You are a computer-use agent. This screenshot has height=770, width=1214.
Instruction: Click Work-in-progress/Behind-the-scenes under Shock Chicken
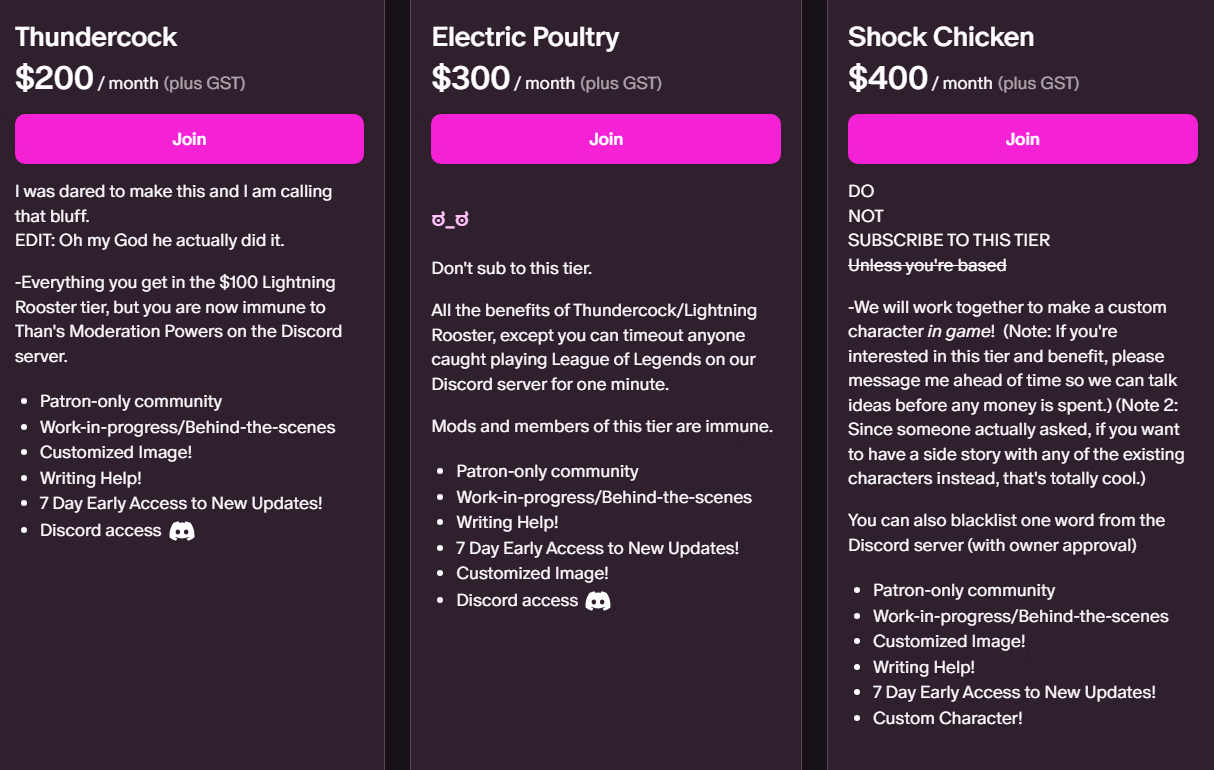1020,616
